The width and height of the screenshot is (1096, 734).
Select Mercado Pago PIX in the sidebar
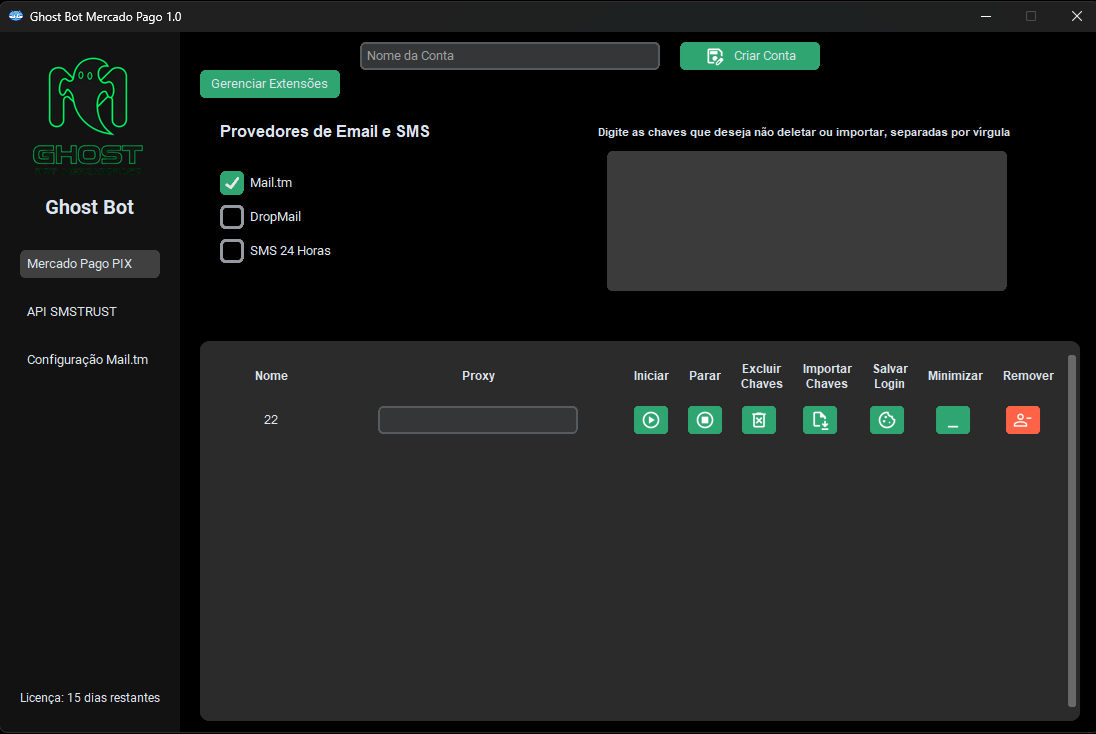tap(89, 263)
